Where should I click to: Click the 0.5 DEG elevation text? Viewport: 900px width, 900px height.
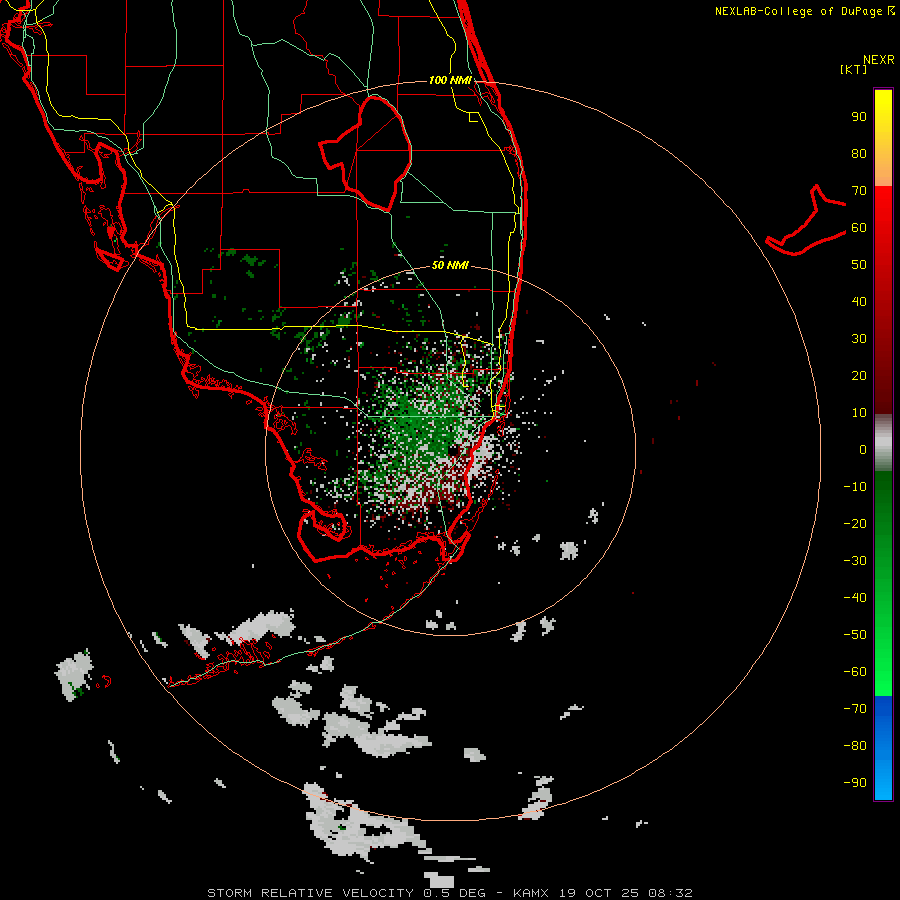454,893
